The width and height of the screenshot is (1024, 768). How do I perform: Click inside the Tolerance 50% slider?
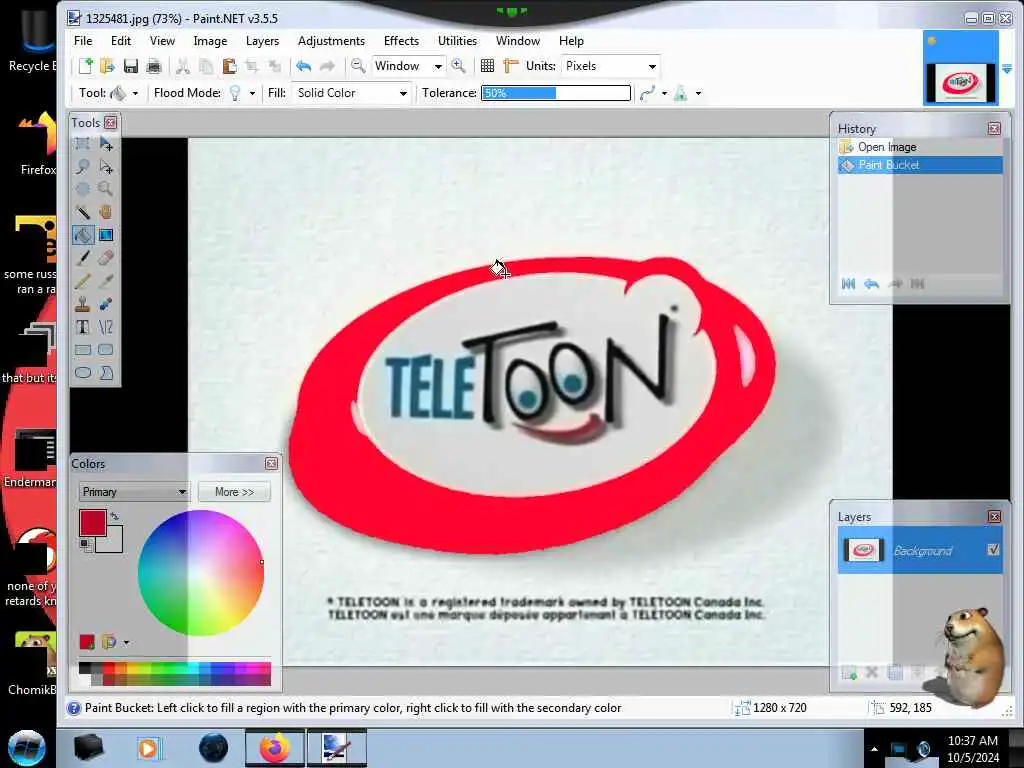[556, 93]
